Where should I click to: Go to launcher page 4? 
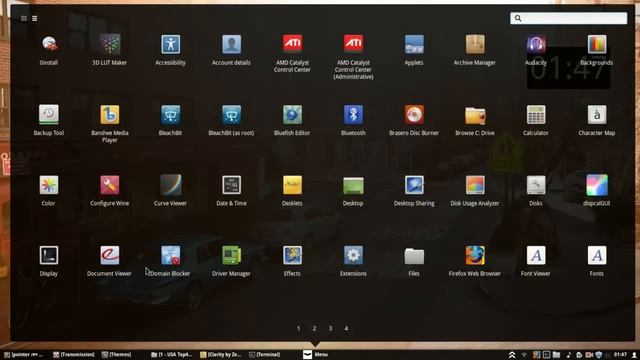(346, 328)
